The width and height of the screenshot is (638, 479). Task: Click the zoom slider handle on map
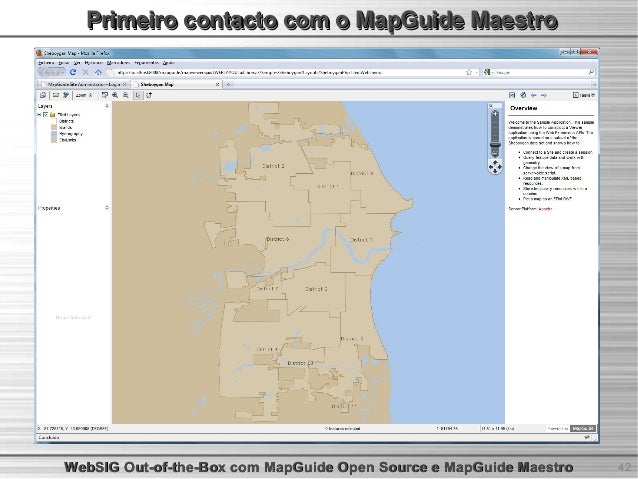[495, 144]
